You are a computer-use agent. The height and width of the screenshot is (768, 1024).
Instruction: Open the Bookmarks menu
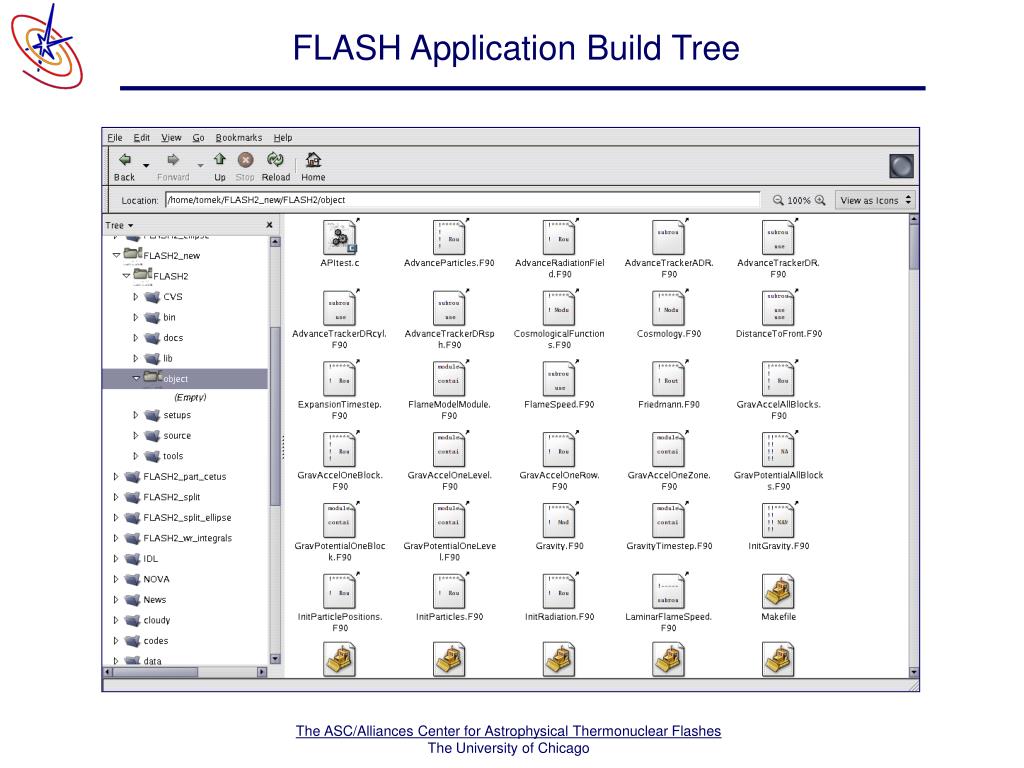[x=239, y=138]
